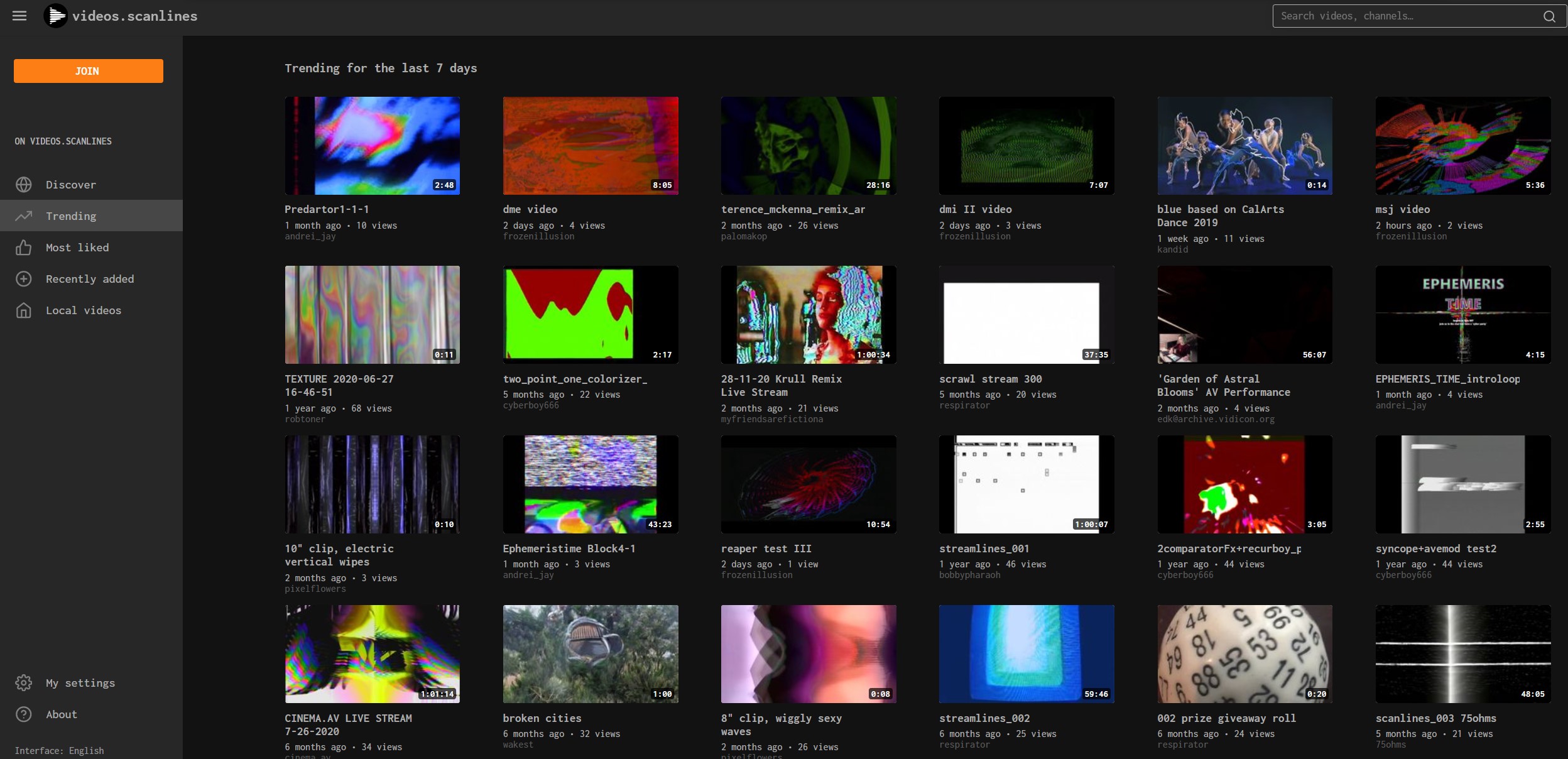Open the Trending menu item
Image resolution: width=1568 pixels, height=759 pixels.
coord(71,216)
